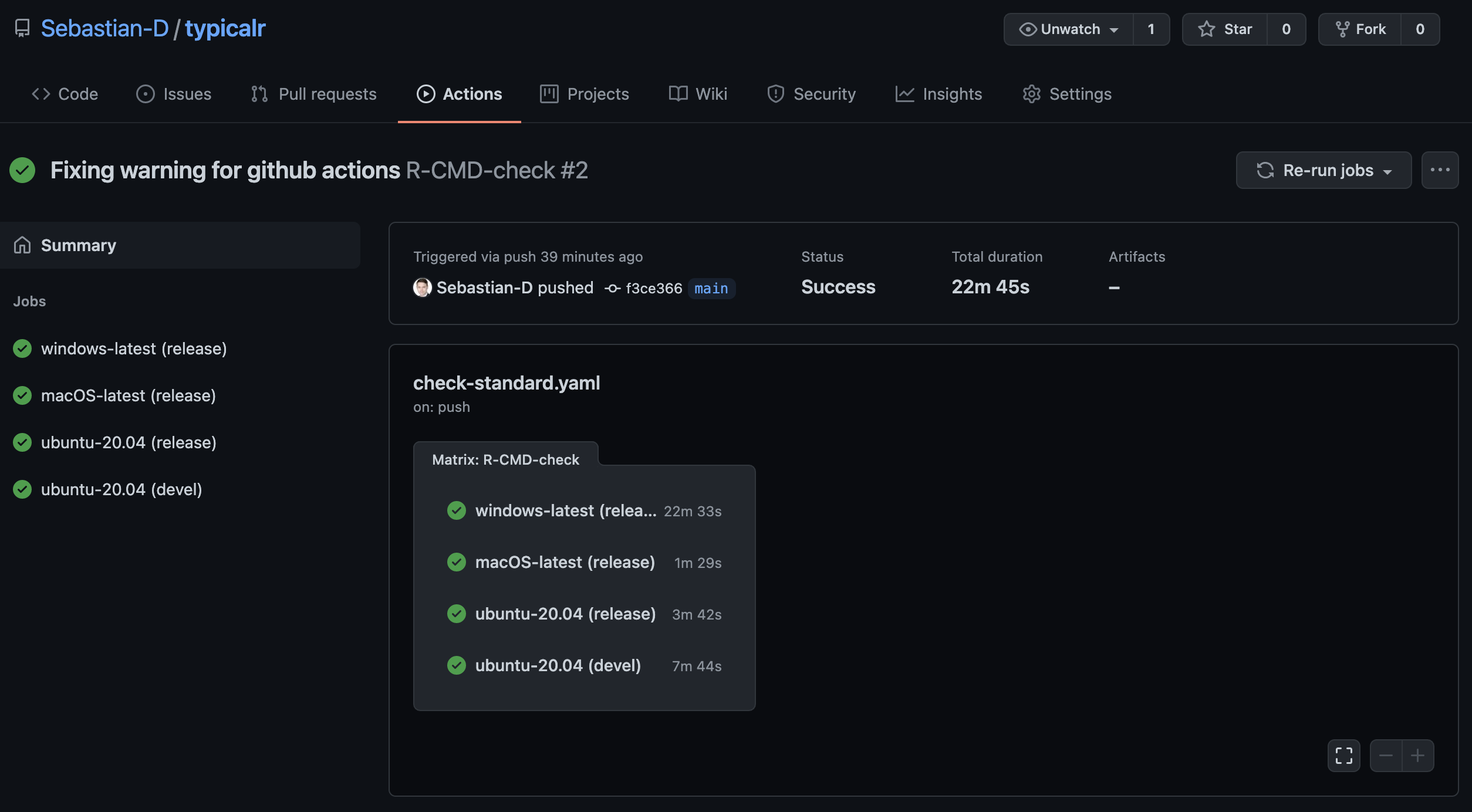Switch to the Pull requests tab
This screenshot has height=812, width=1472.
(313, 94)
